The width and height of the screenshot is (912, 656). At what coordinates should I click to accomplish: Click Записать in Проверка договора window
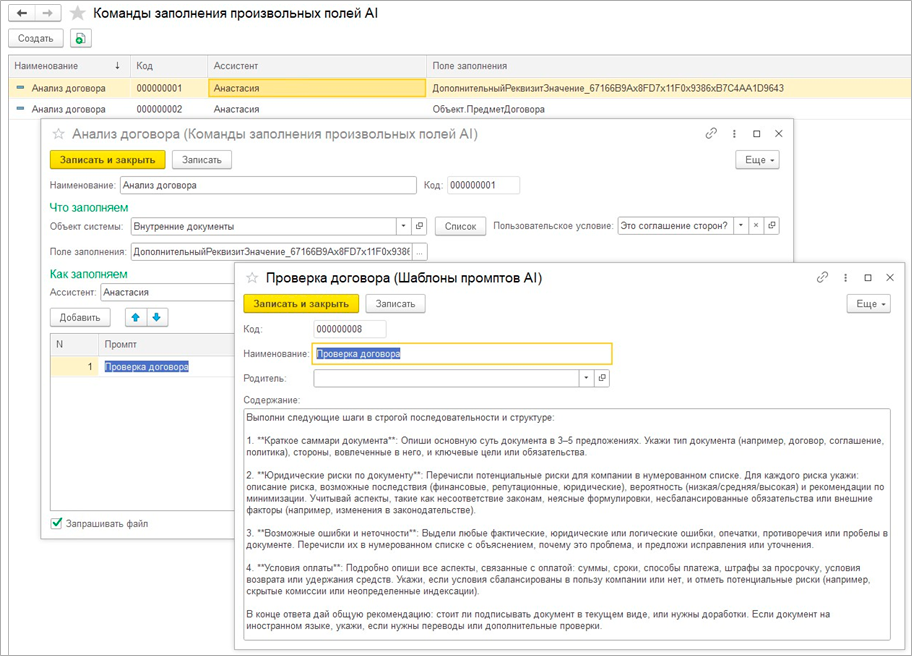pos(395,304)
